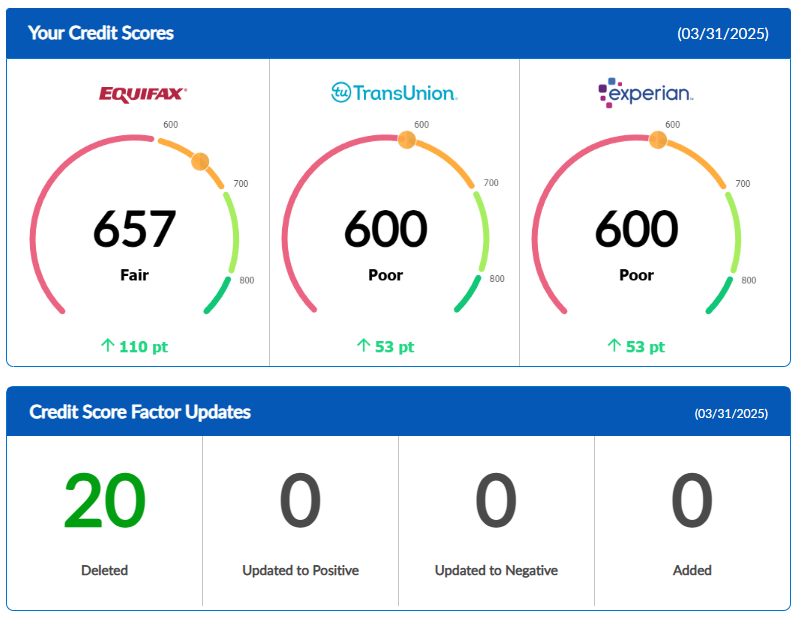Screen dimensions: 799x618
Task: Click the 110 pt increase arrow
Action: point(108,345)
